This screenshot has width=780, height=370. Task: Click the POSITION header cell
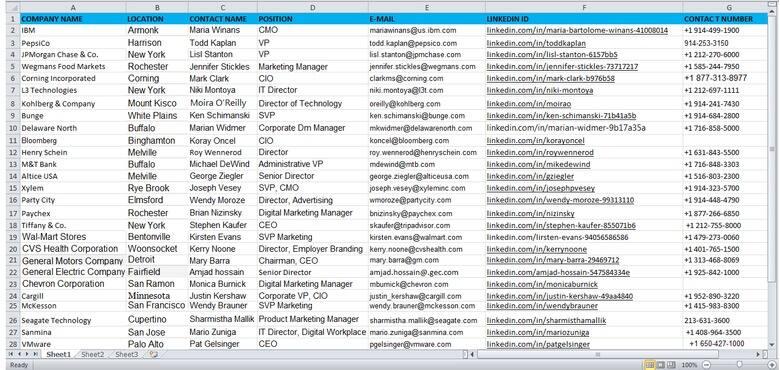[x=312, y=19]
